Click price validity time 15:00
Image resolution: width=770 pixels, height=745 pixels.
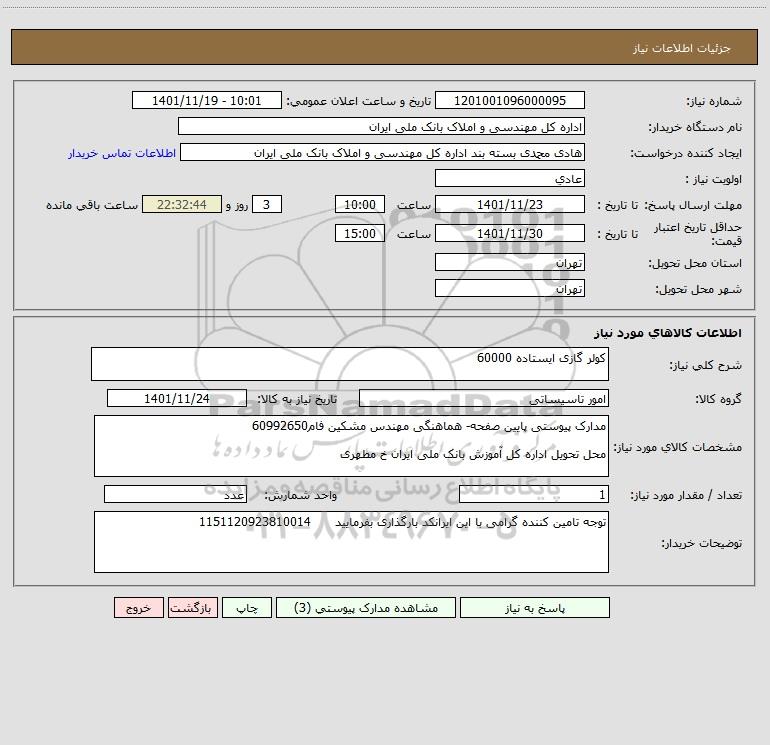(x=359, y=233)
